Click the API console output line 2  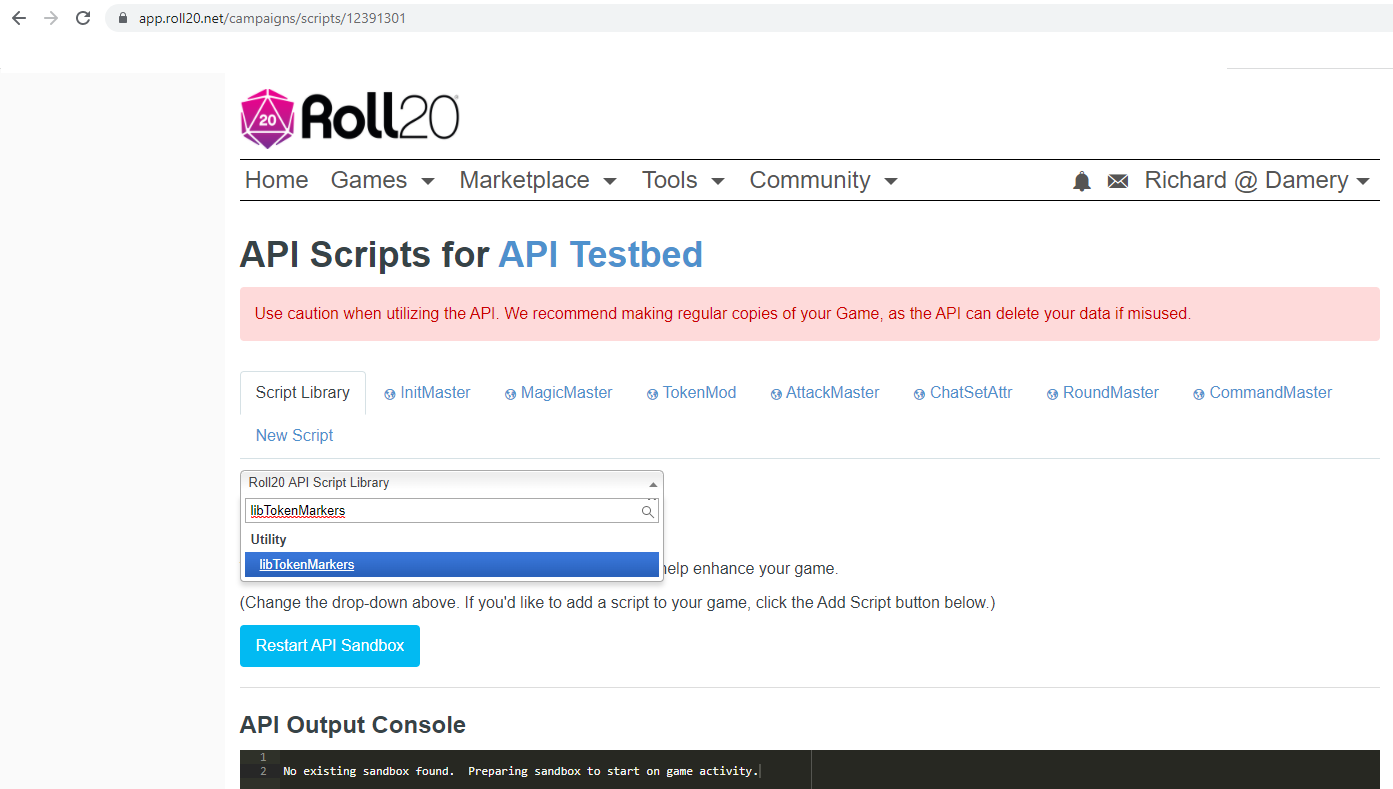click(x=520, y=771)
